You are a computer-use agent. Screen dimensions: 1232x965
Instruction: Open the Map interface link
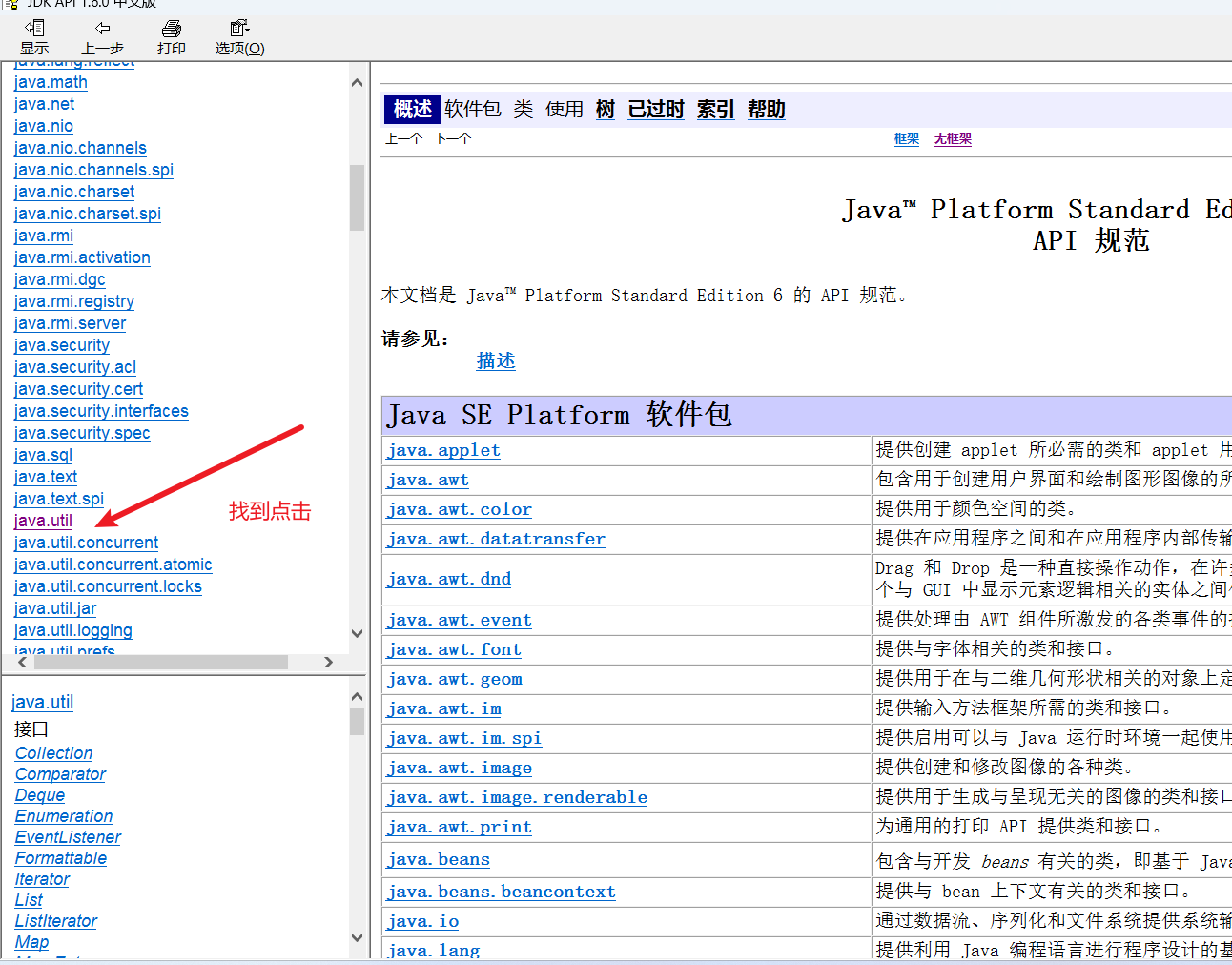coord(31,942)
